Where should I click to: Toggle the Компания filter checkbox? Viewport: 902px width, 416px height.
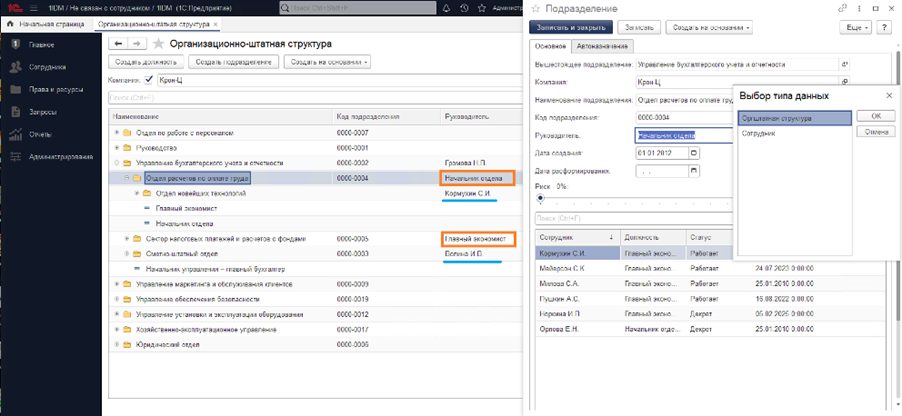(149, 80)
